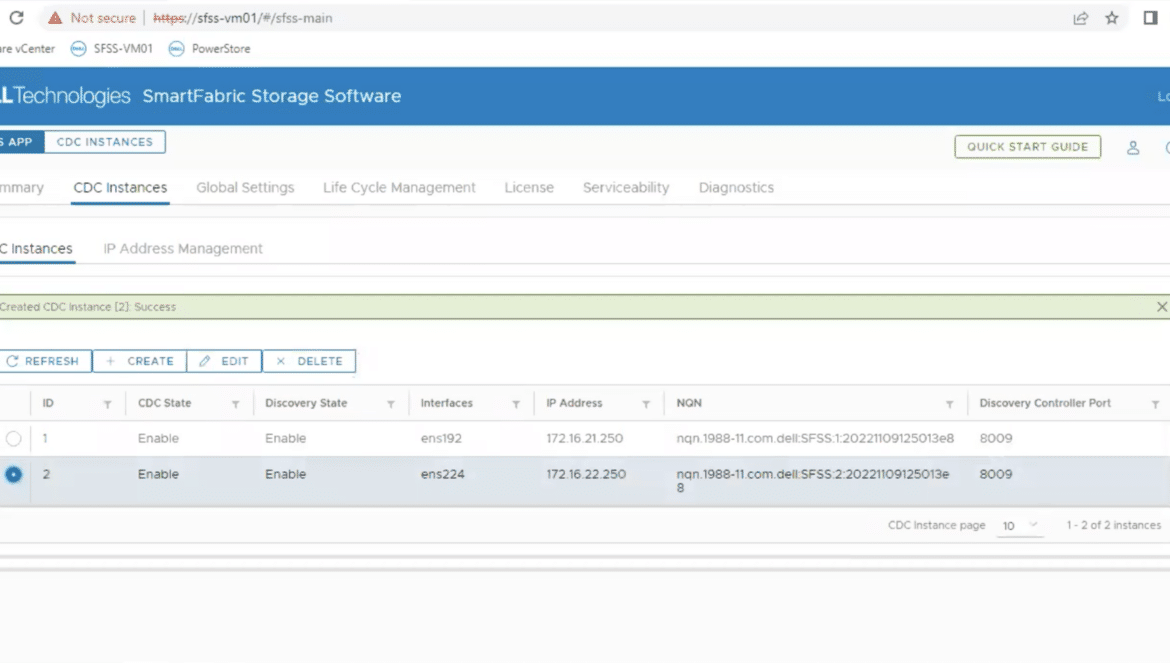Click the SmartFabric Storage Software title

pos(272,96)
